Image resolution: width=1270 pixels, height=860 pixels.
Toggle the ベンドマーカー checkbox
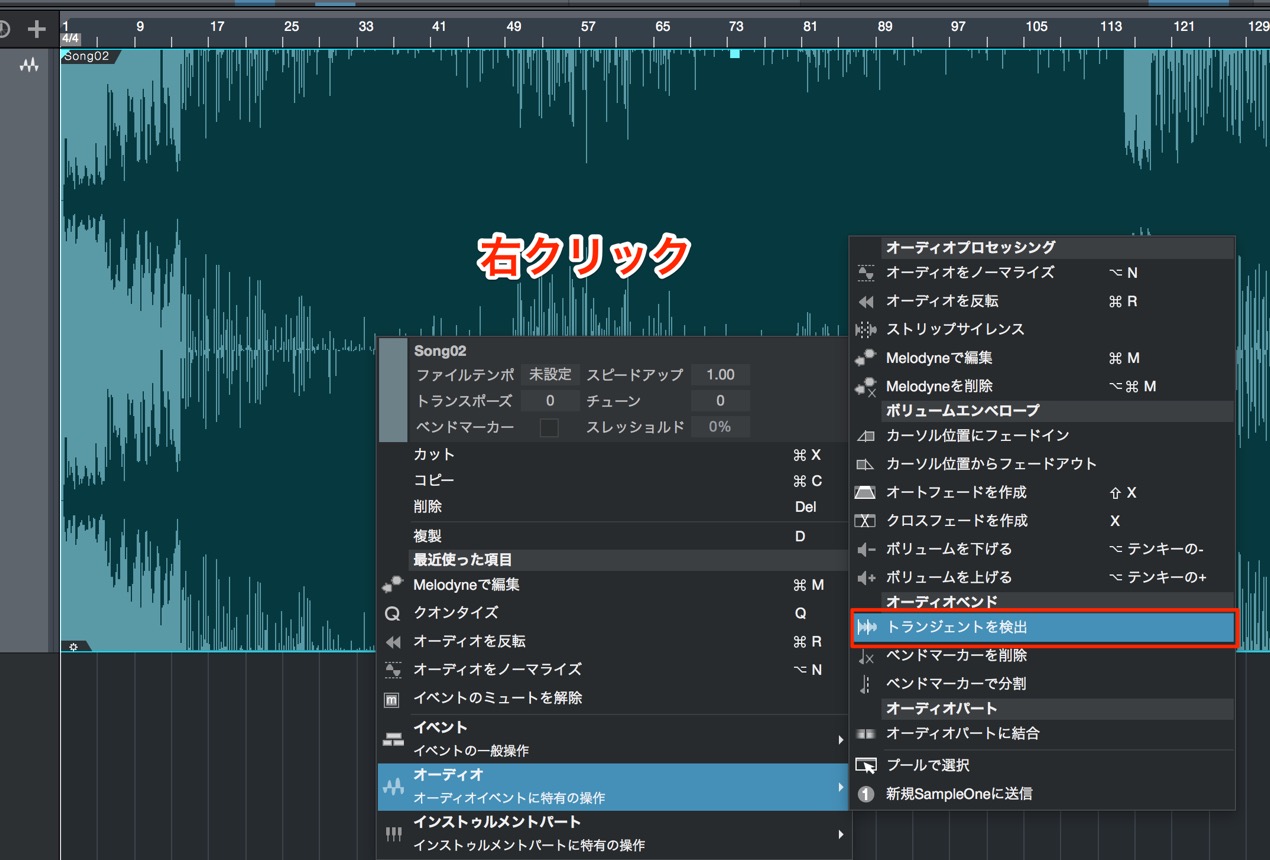click(549, 427)
